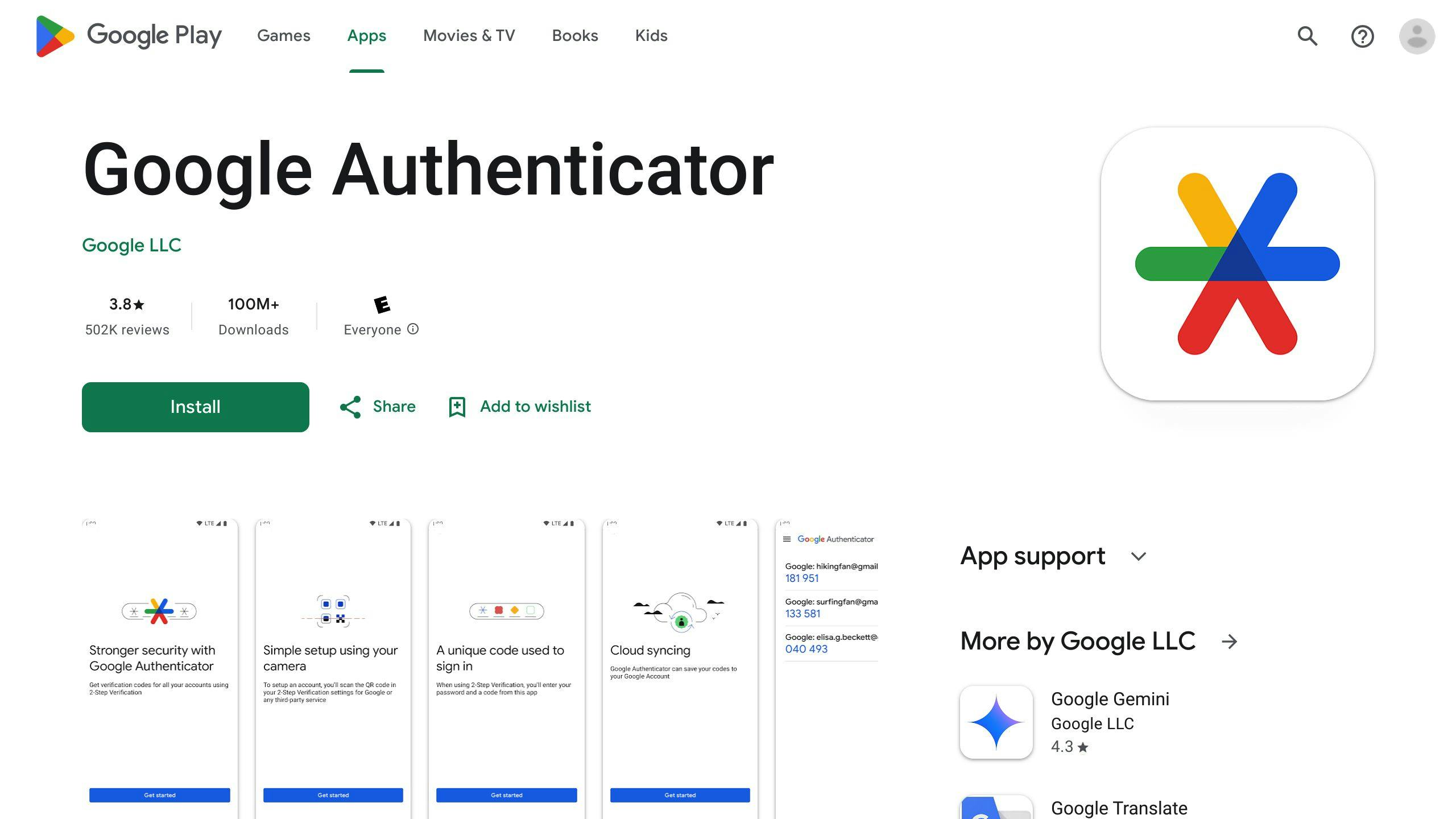This screenshot has width=1456, height=819.
Task: Expand the App support section
Action: [x=1140, y=556]
